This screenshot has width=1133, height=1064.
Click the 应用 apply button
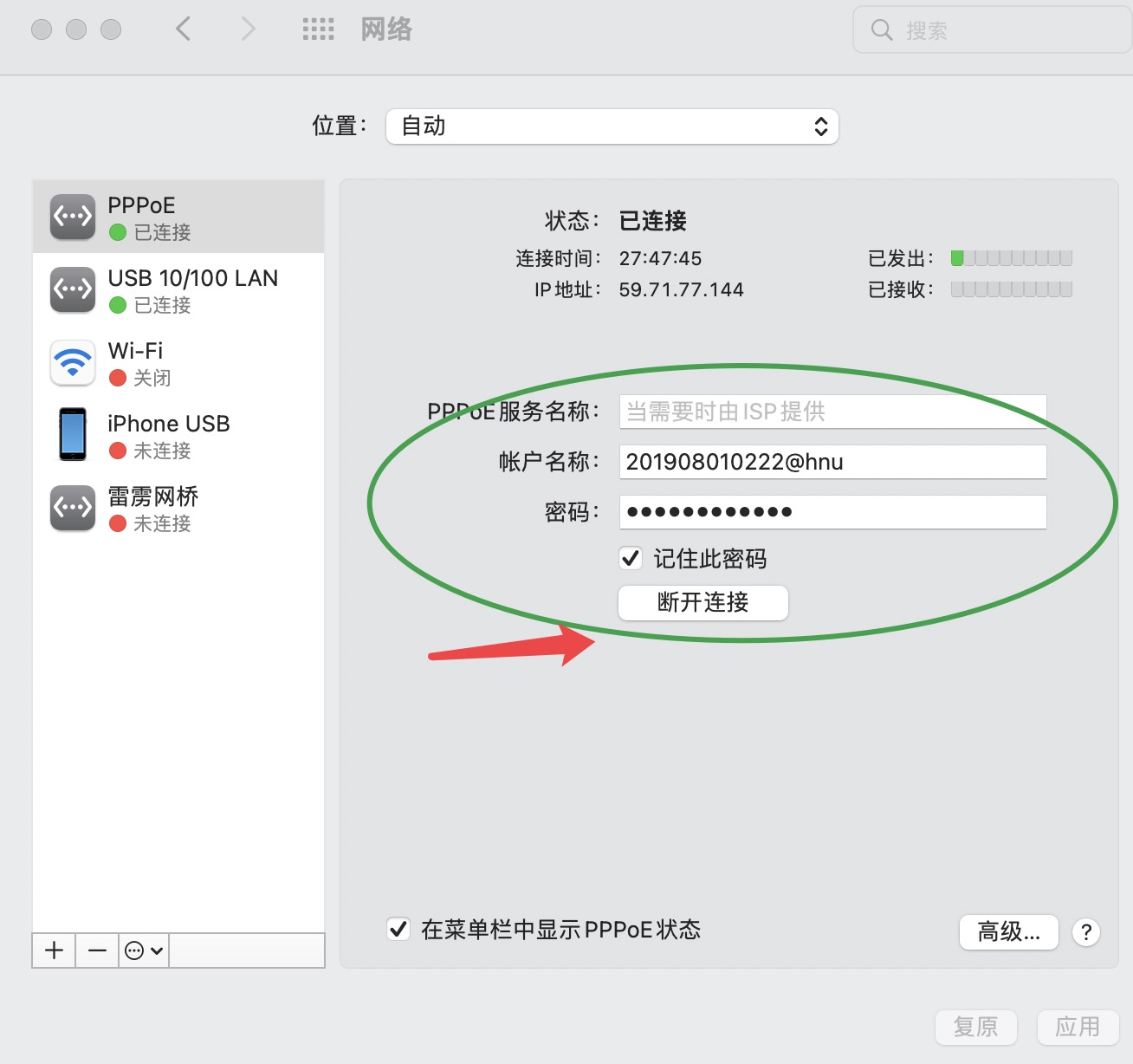click(1078, 1027)
